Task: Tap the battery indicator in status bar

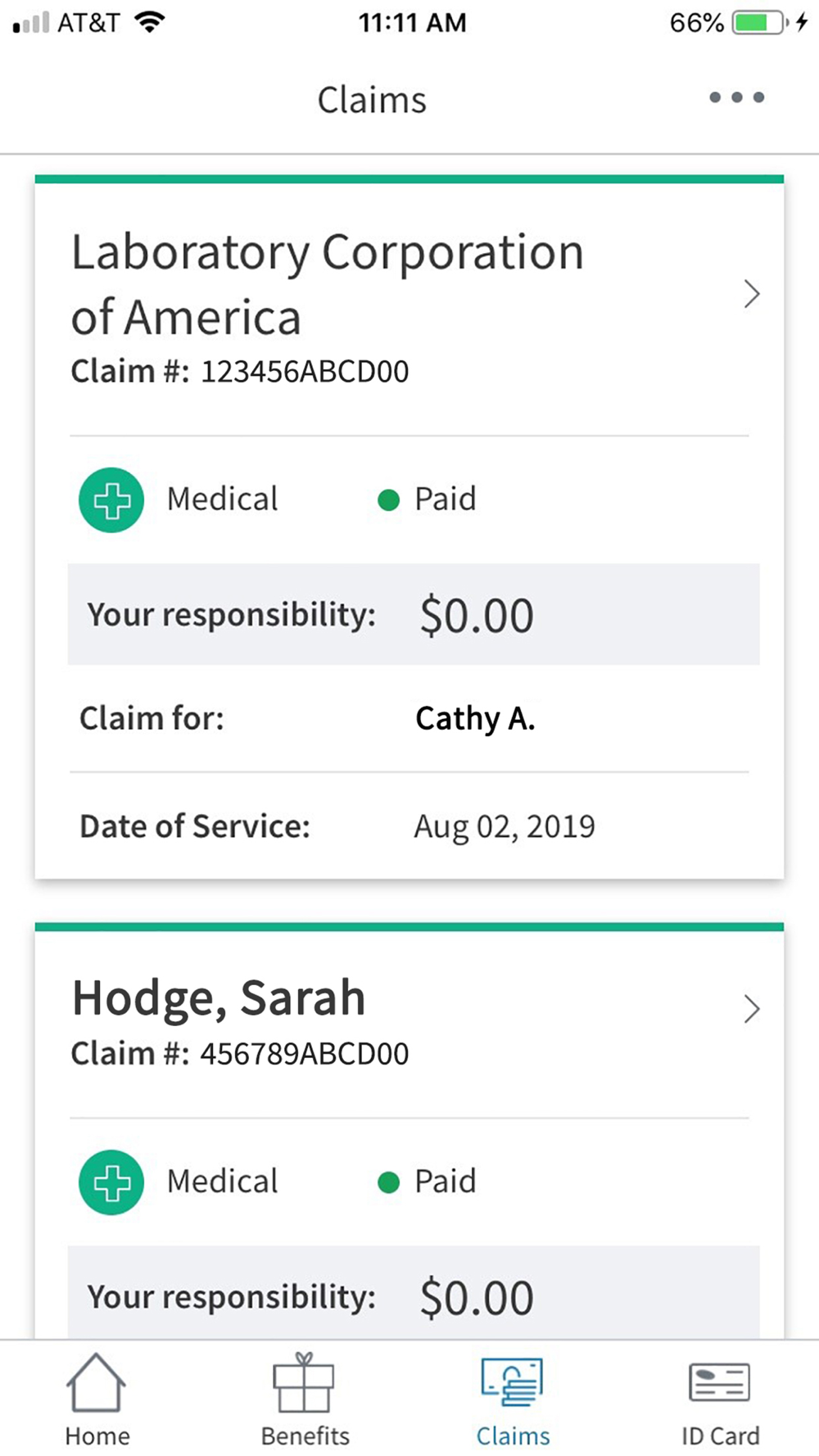Action: 759,22
